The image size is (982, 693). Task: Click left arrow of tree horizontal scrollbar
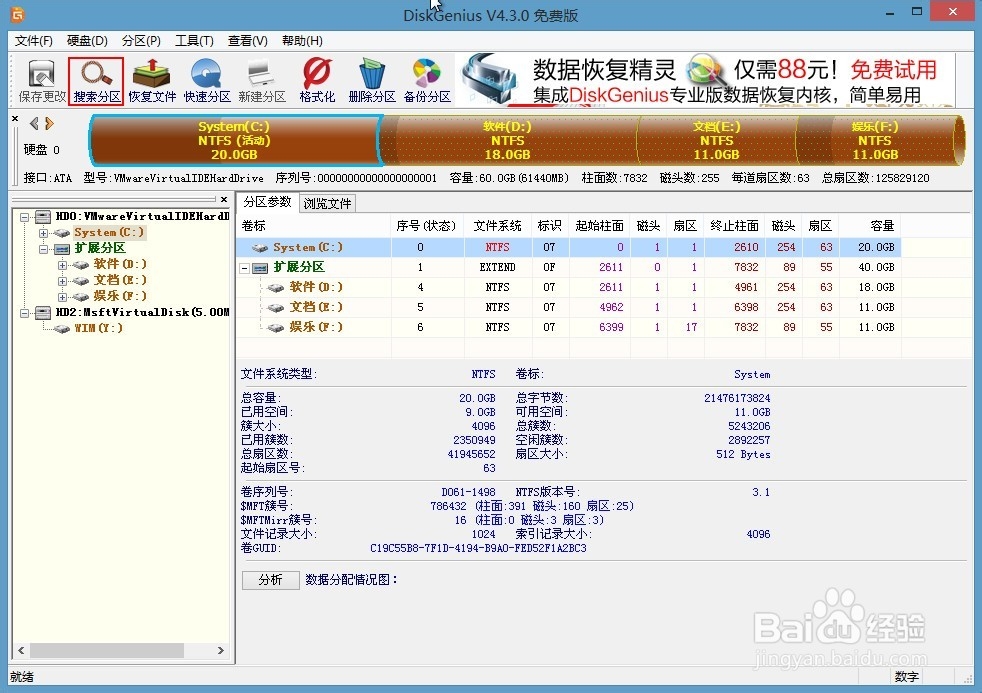tap(21, 651)
